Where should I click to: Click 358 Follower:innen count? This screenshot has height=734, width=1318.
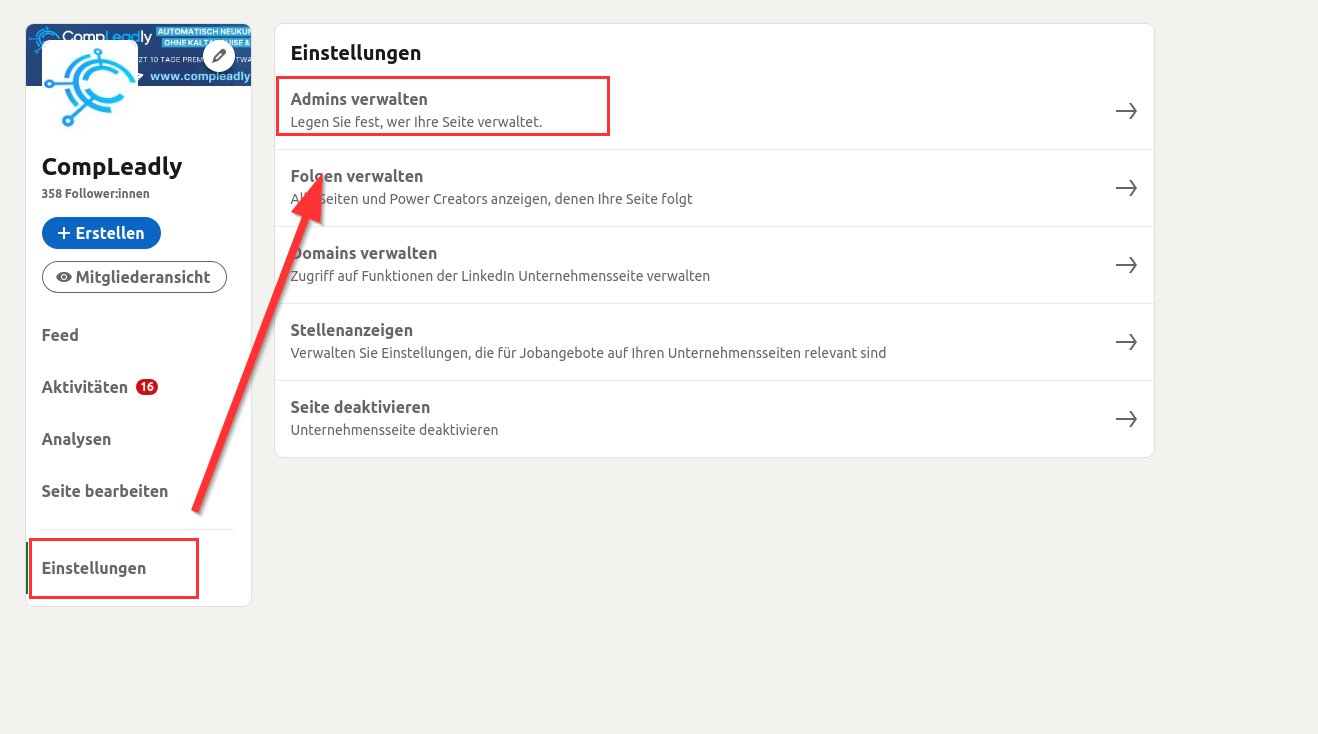coord(95,194)
